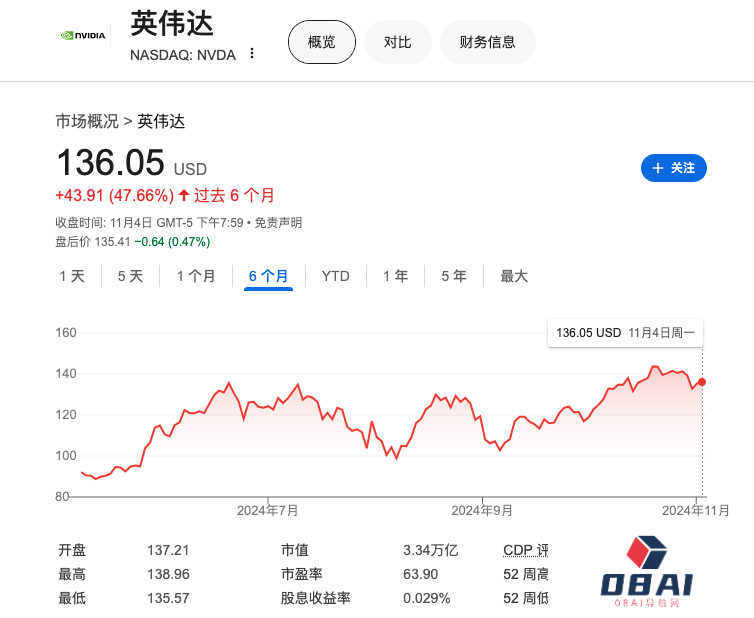This screenshot has height=618, width=754.
Task: Click the CDP 评分 label
Action: 525,550
